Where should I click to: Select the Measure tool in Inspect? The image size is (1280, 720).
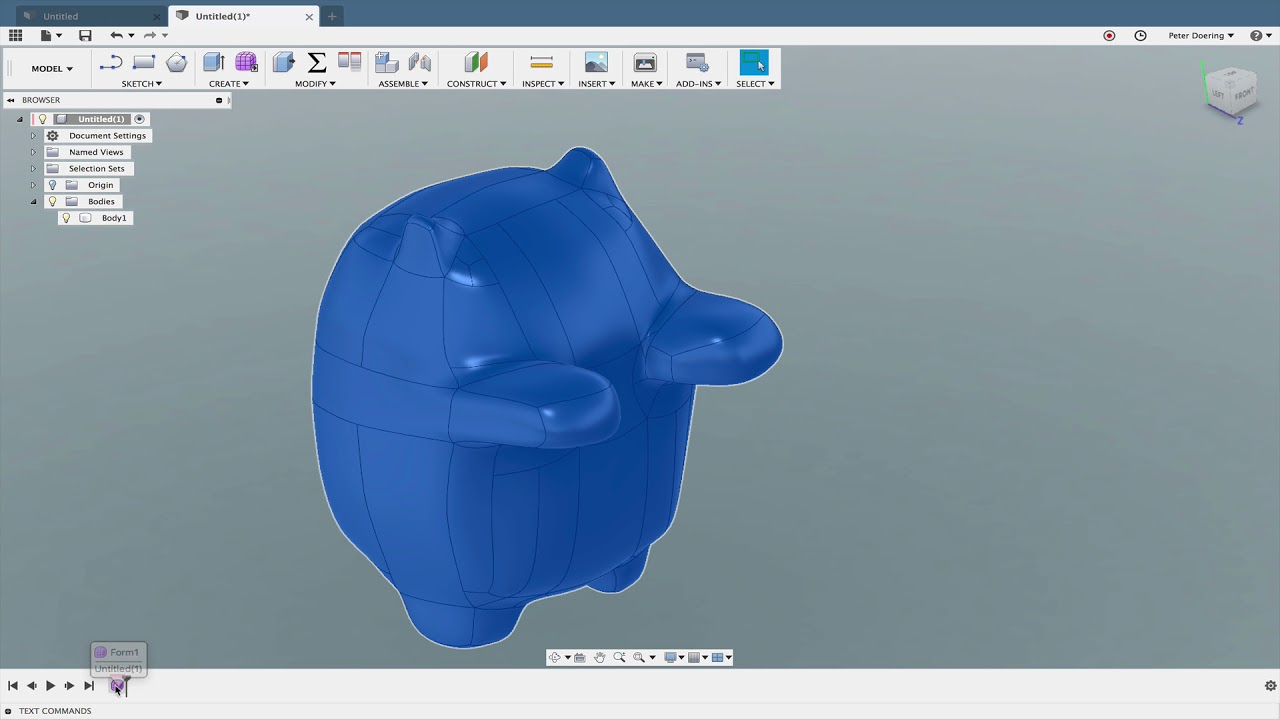[542, 62]
